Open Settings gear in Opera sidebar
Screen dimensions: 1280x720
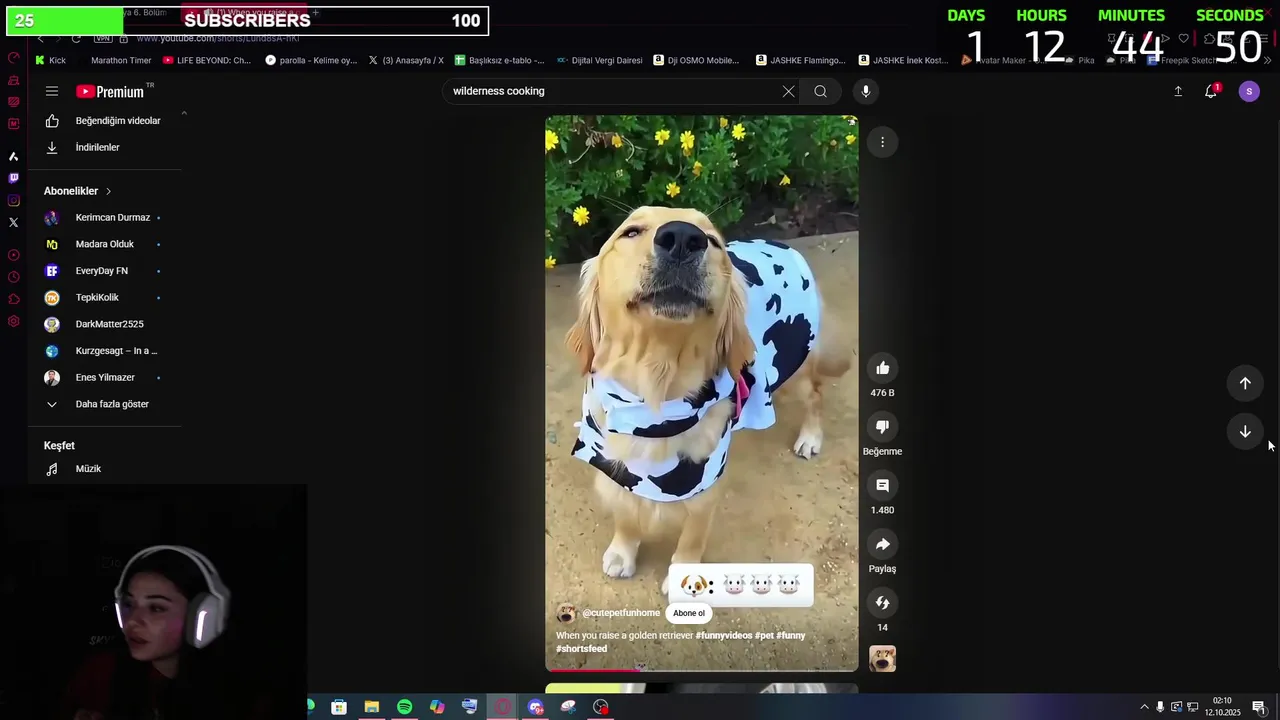[x=13, y=321]
